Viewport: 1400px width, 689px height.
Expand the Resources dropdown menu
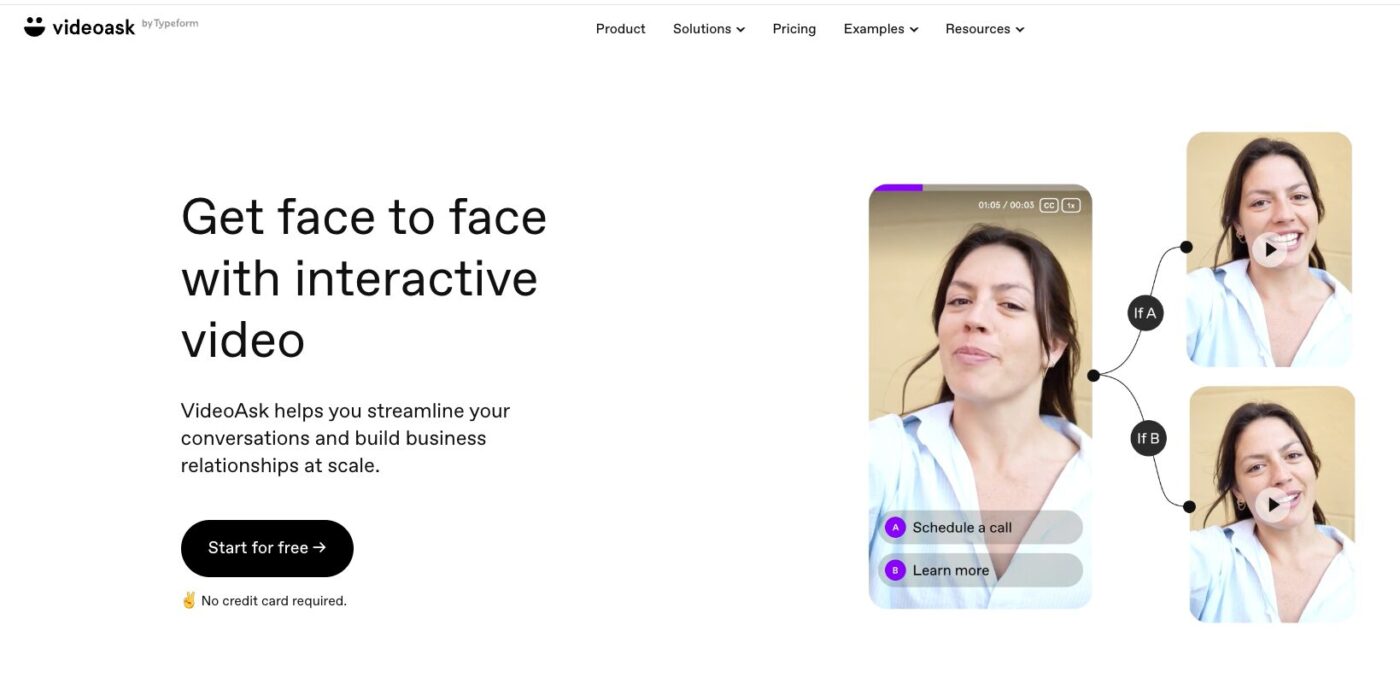[985, 29]
